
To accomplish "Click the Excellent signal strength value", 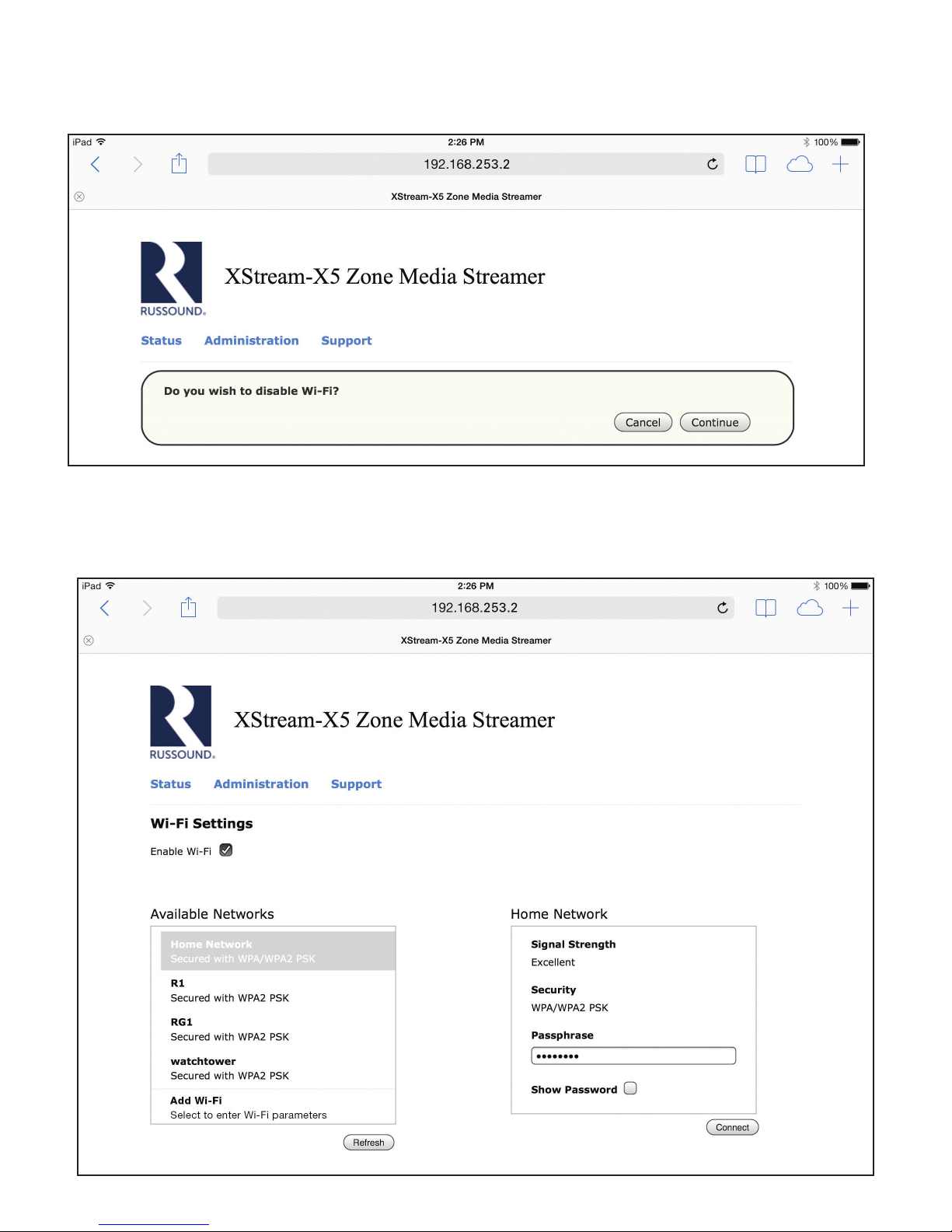I will pyautogui.click(x=553, y=962).
